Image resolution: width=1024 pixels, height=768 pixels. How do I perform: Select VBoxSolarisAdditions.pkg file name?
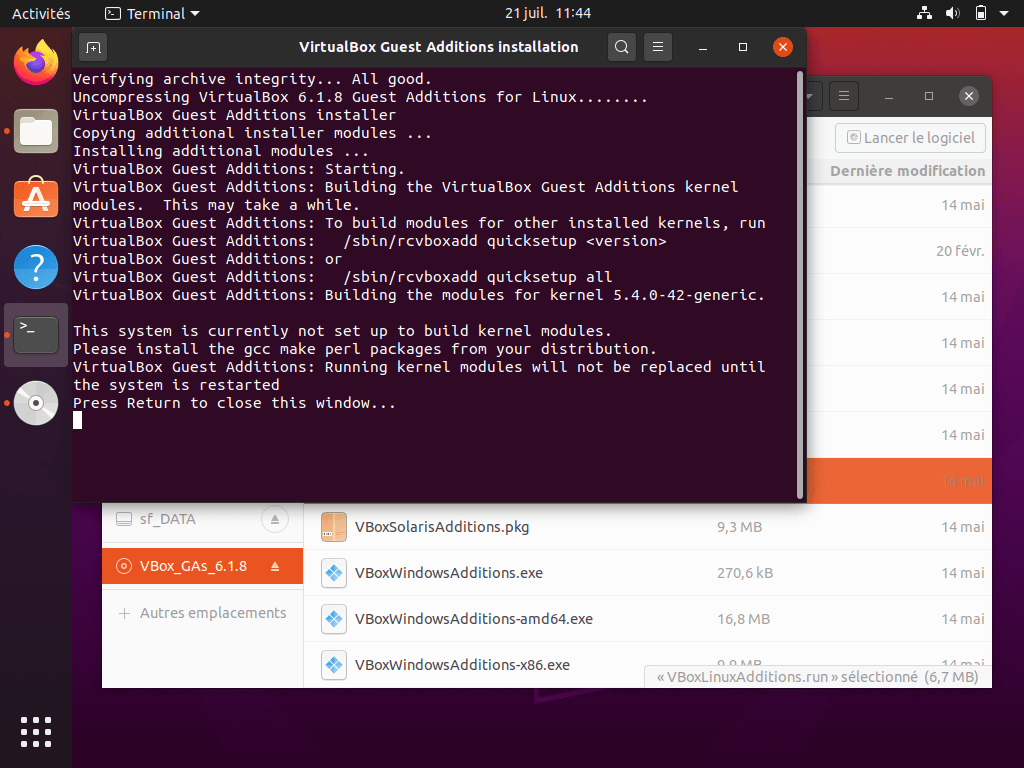click(441, 527)
